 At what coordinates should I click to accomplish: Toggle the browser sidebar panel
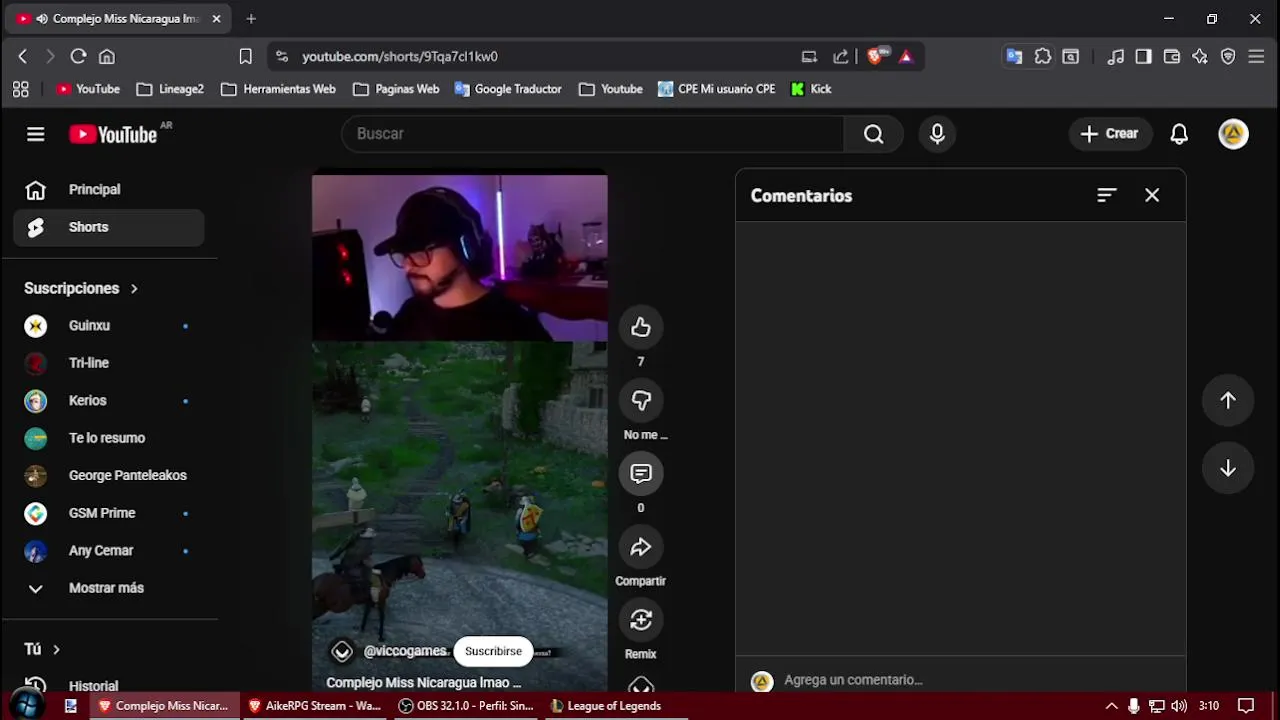pos(1144,57)
